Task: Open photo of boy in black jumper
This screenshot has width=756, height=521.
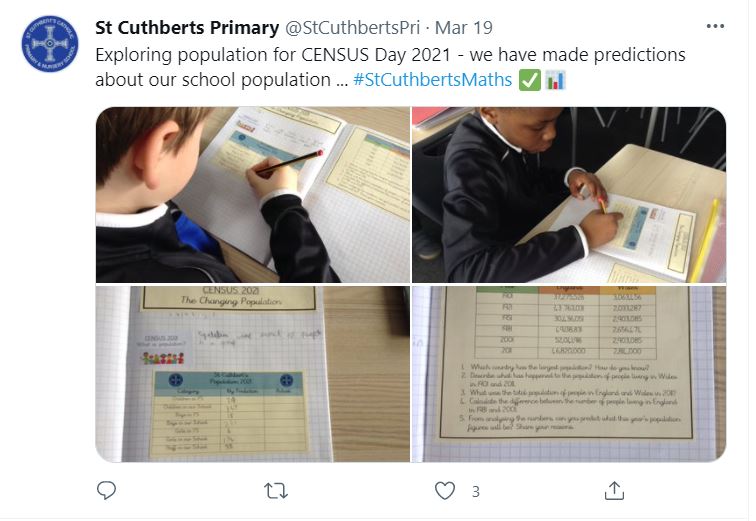Action: coord(569,195)
